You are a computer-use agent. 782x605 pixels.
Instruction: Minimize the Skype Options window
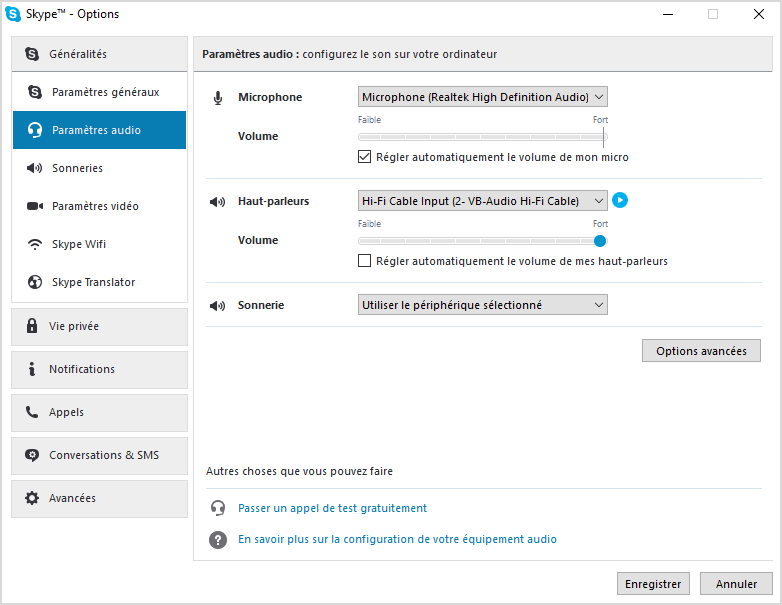(x=668, y=14)
